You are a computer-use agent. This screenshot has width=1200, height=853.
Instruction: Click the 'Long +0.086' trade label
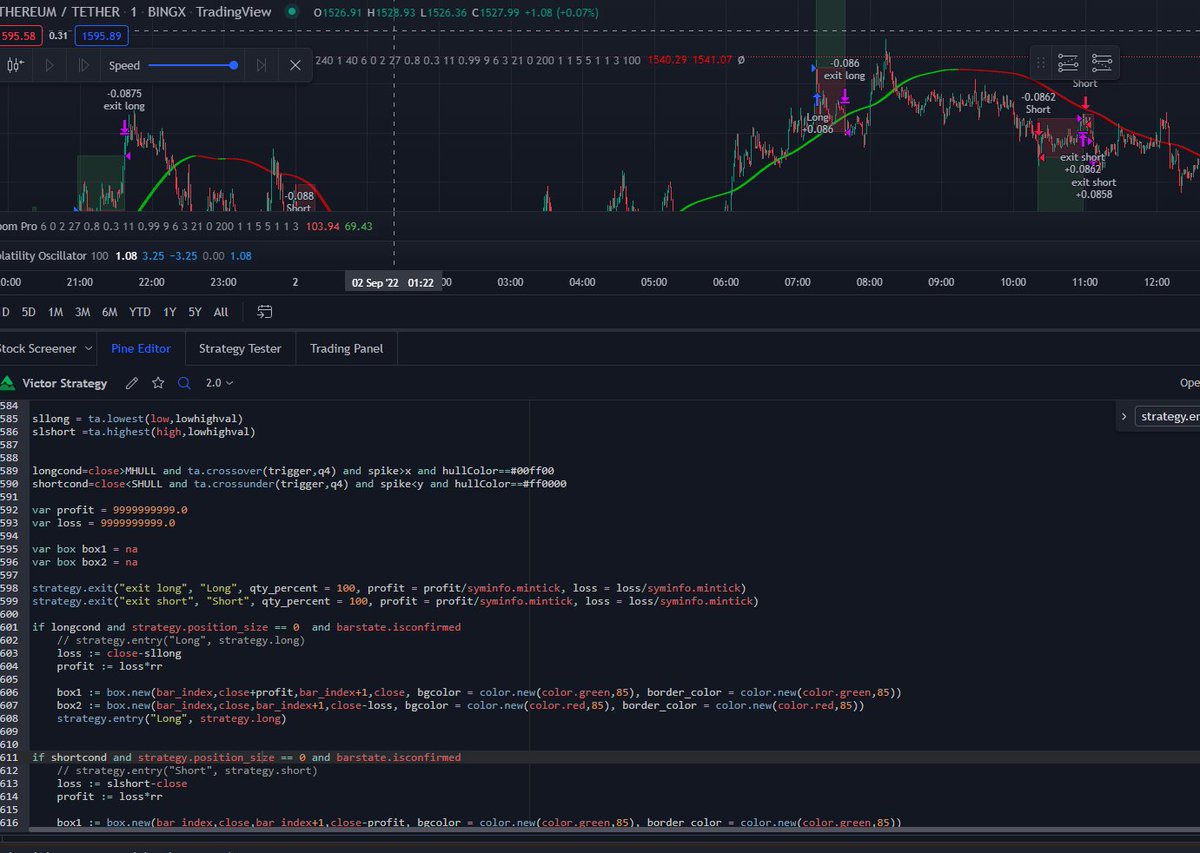819,123
